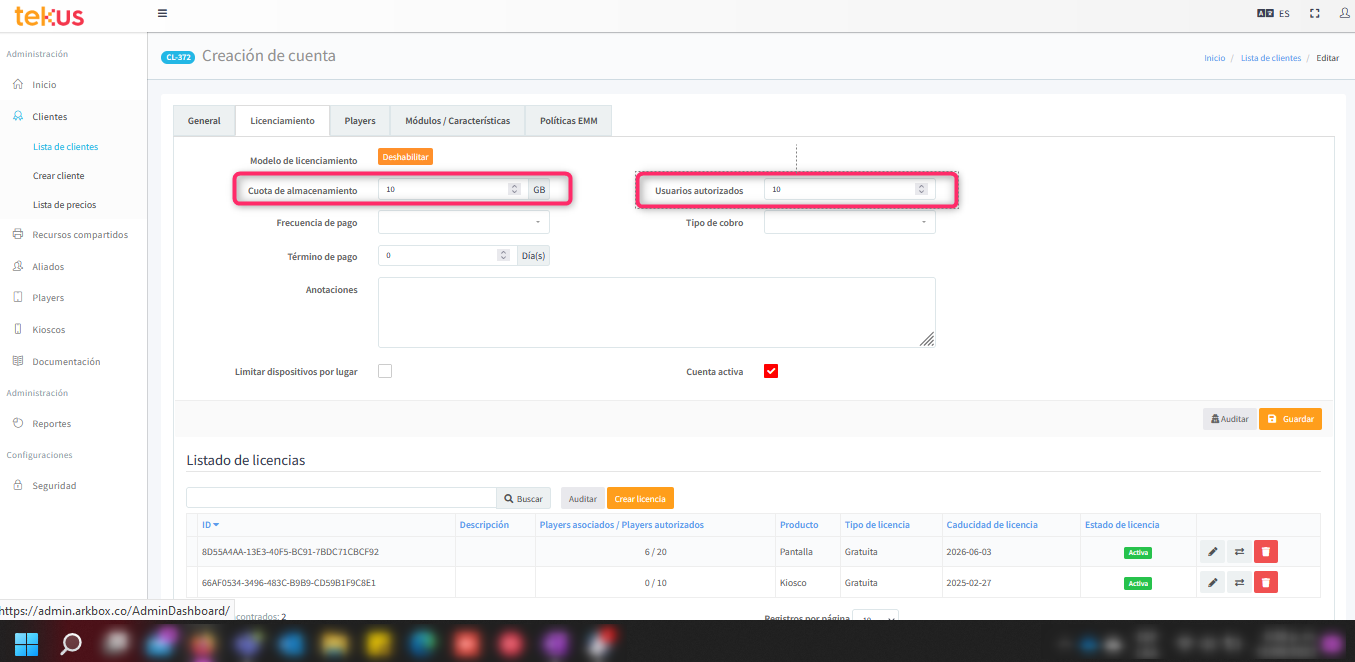Click the Windows taskbar search icon
This screenshot has height=662, width=1355.
coord(71,642)
